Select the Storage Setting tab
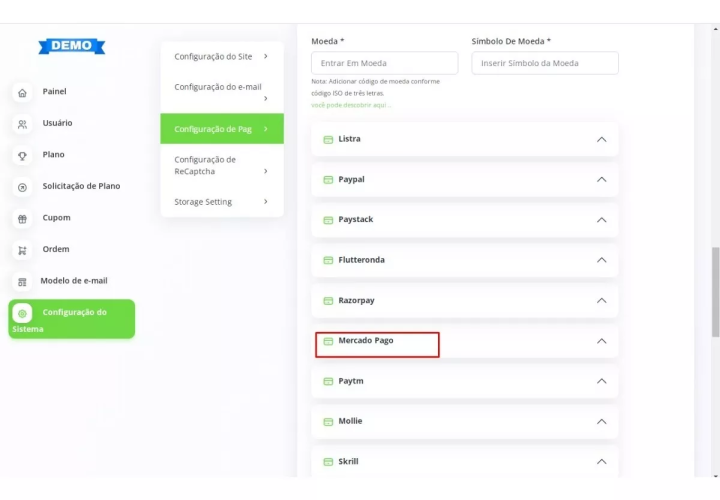The height and width of the screenshot is (500, 720). 221,202
